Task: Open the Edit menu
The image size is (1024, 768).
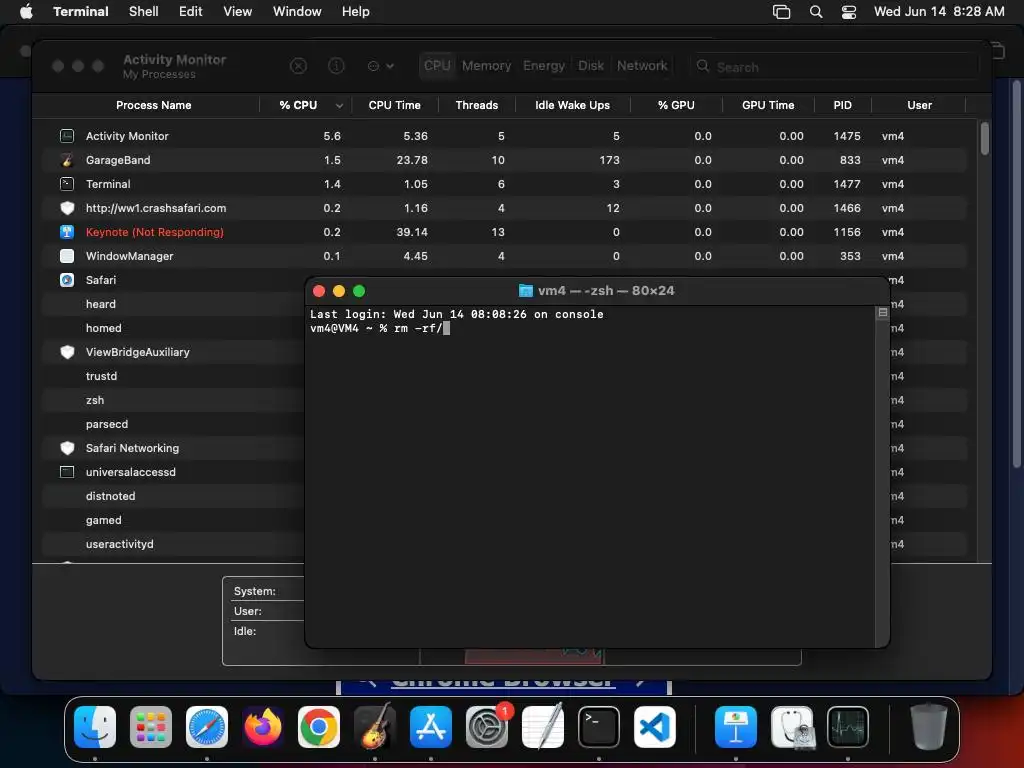Action: click(x=191, y=11)
